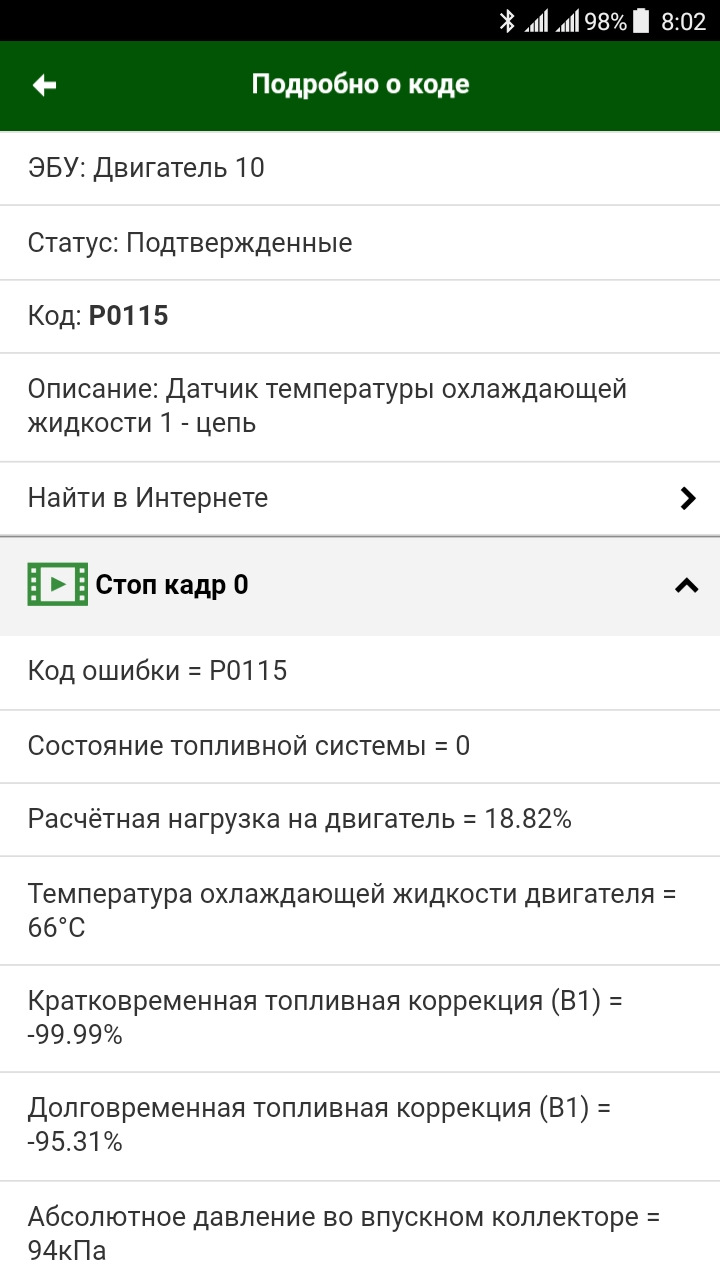This screenshot has width=720, height=1280.
Task: Tap the battery status icon
Action: pyautogui.click(x=641, y=21)
